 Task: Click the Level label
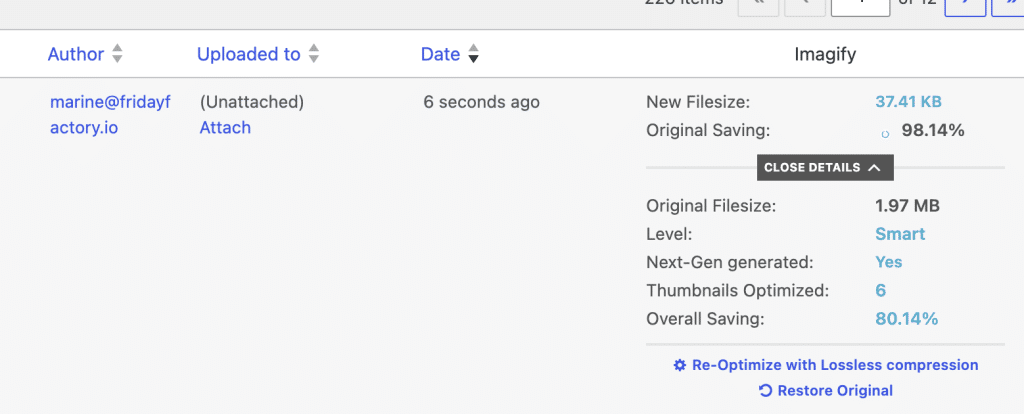coord(669,234)
